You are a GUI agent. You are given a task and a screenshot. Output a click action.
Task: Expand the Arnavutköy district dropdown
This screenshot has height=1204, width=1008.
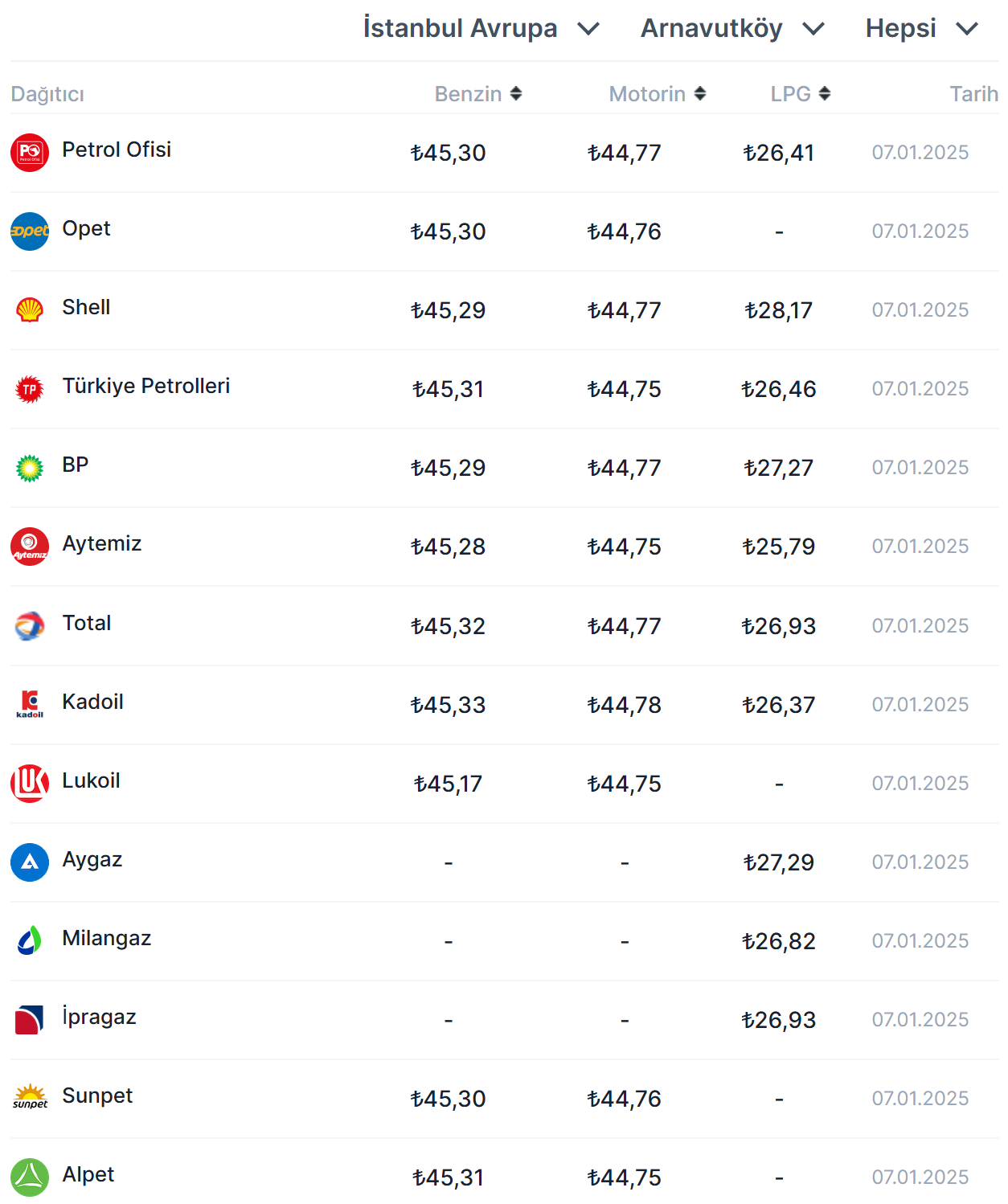732,29
